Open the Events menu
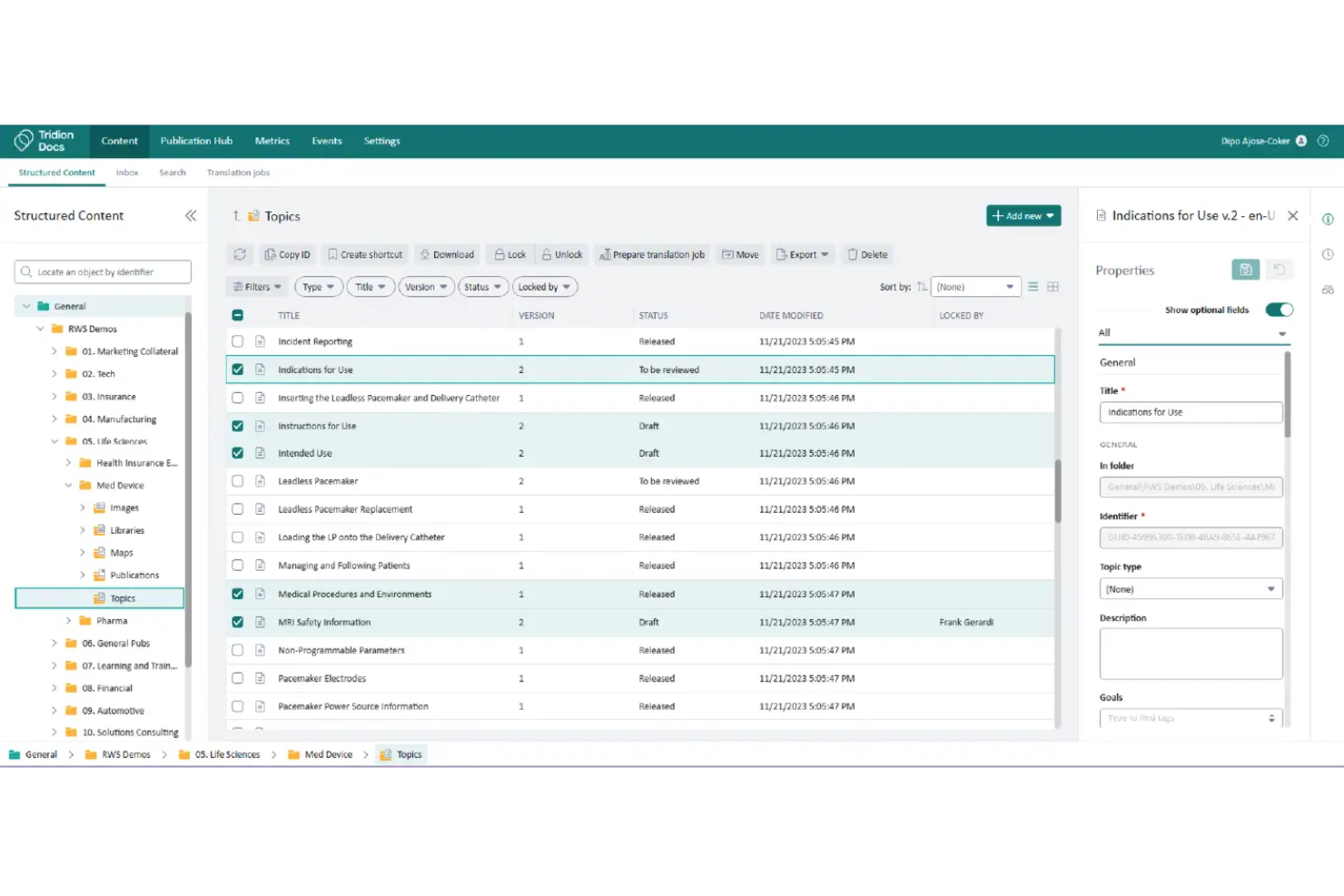This screenshot has height=896, width=1344. [327, 141]
